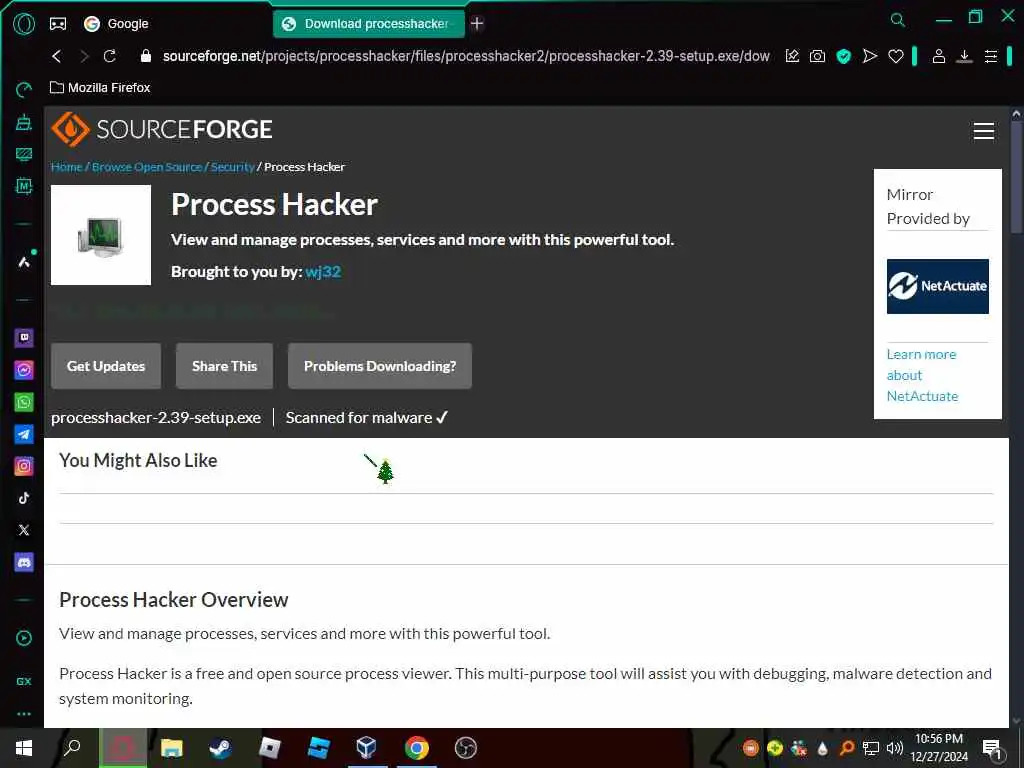Open Windows taskbar search
The height and width of the screenshot is (768, 1024).
click(72, 748)
